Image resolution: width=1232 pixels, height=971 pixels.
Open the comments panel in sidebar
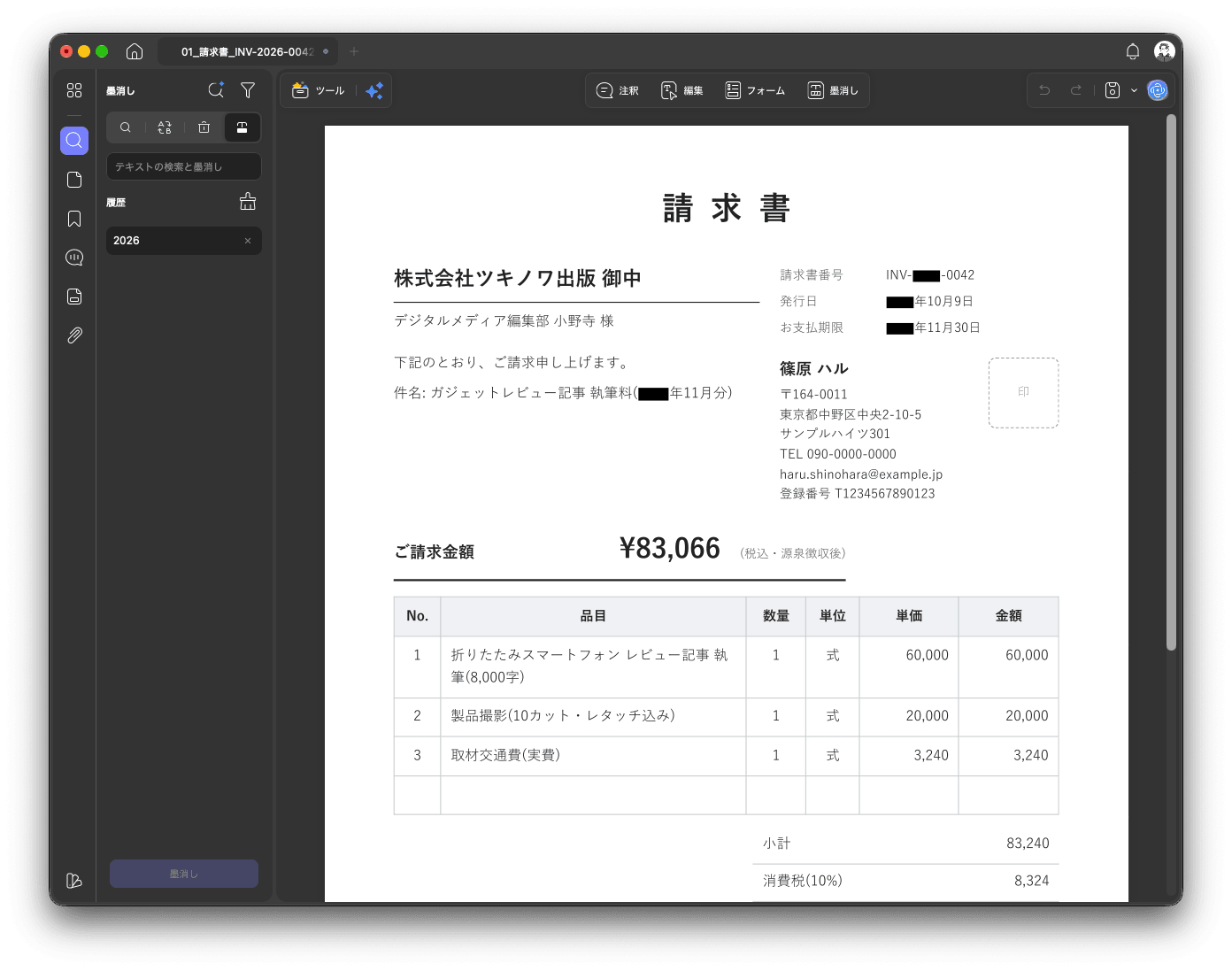coord(74,258)
